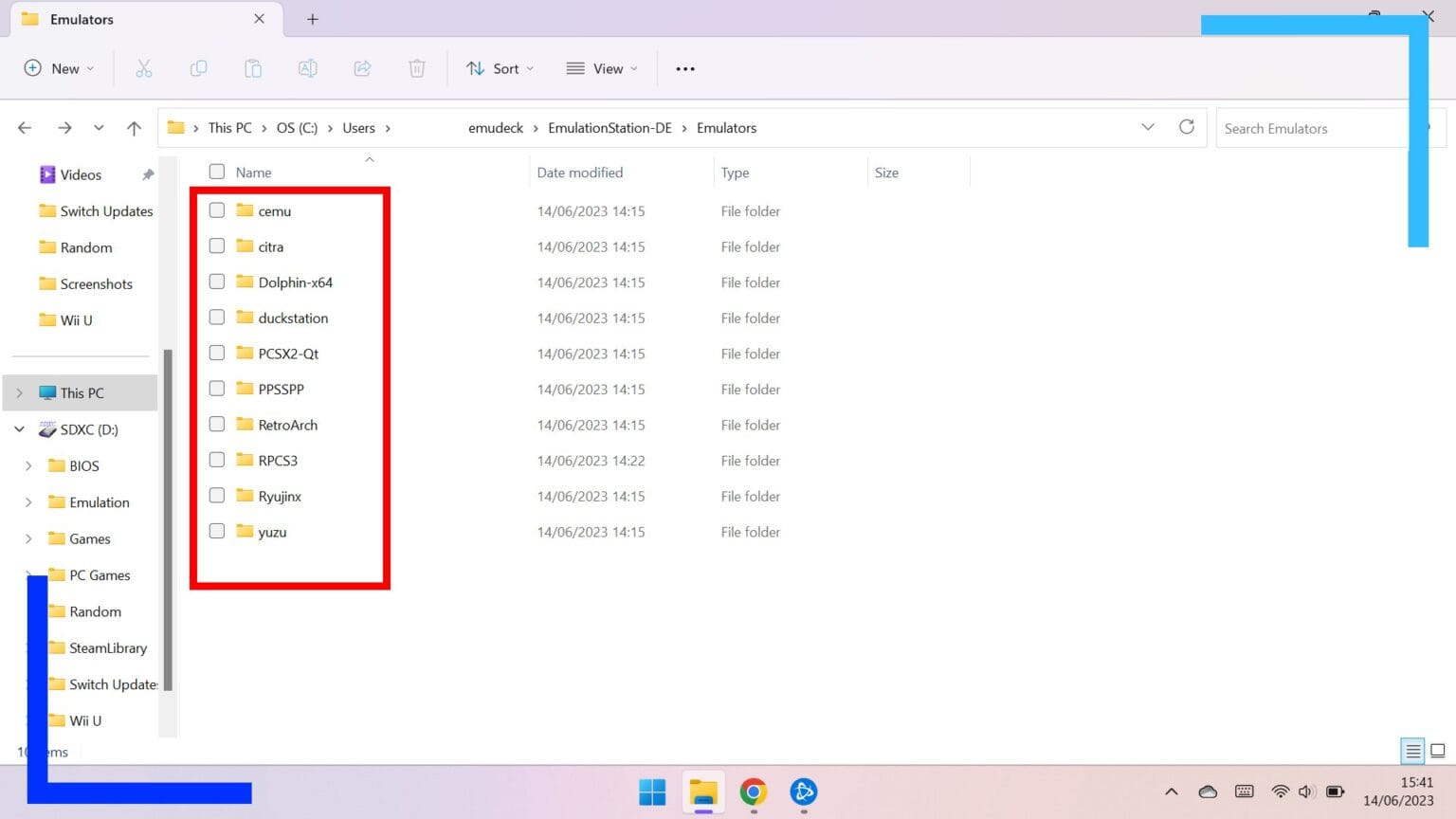Open the See more three-dots menu

click(684, 68)
